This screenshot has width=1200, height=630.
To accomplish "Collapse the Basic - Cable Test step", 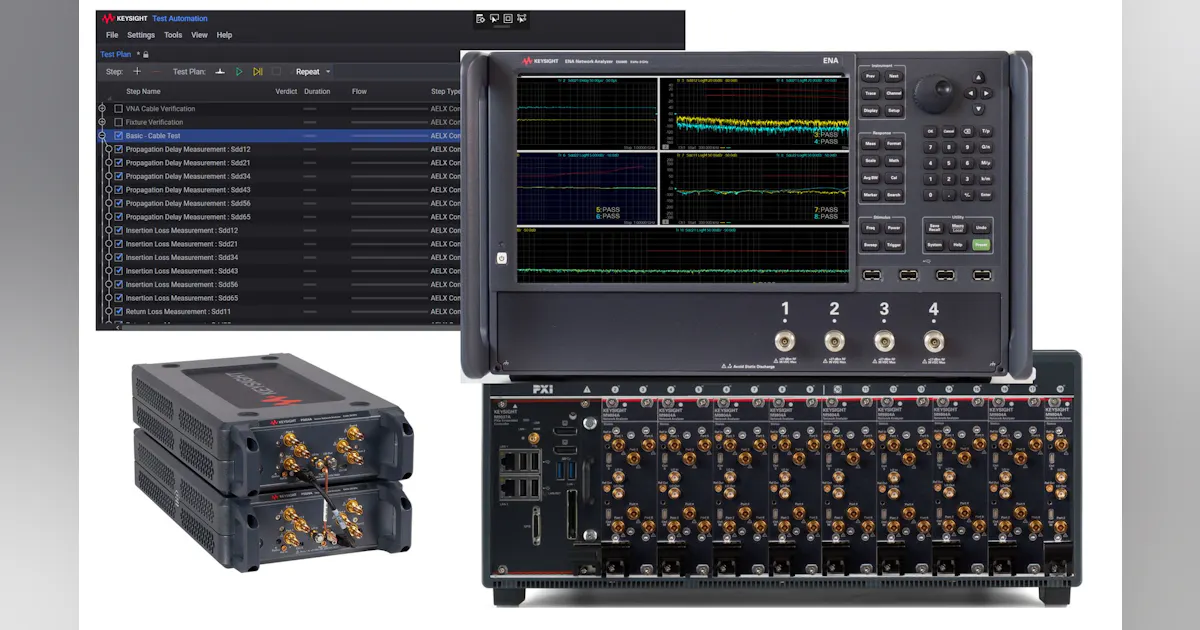I will 102,136.
